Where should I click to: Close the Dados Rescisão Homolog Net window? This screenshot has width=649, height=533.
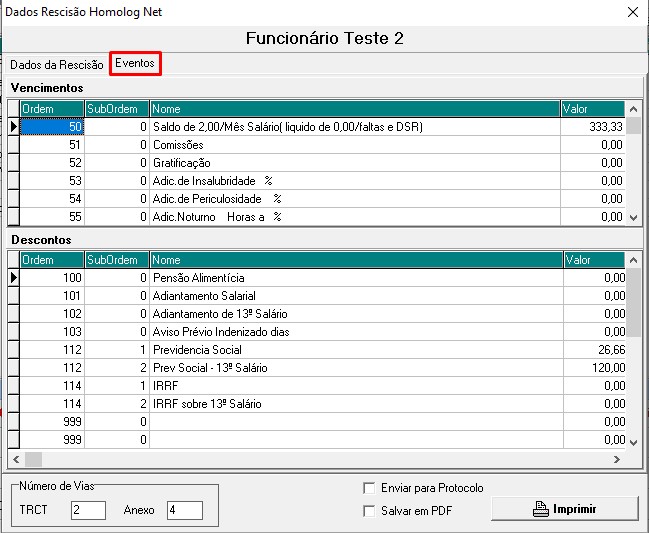tap(631, 12)
